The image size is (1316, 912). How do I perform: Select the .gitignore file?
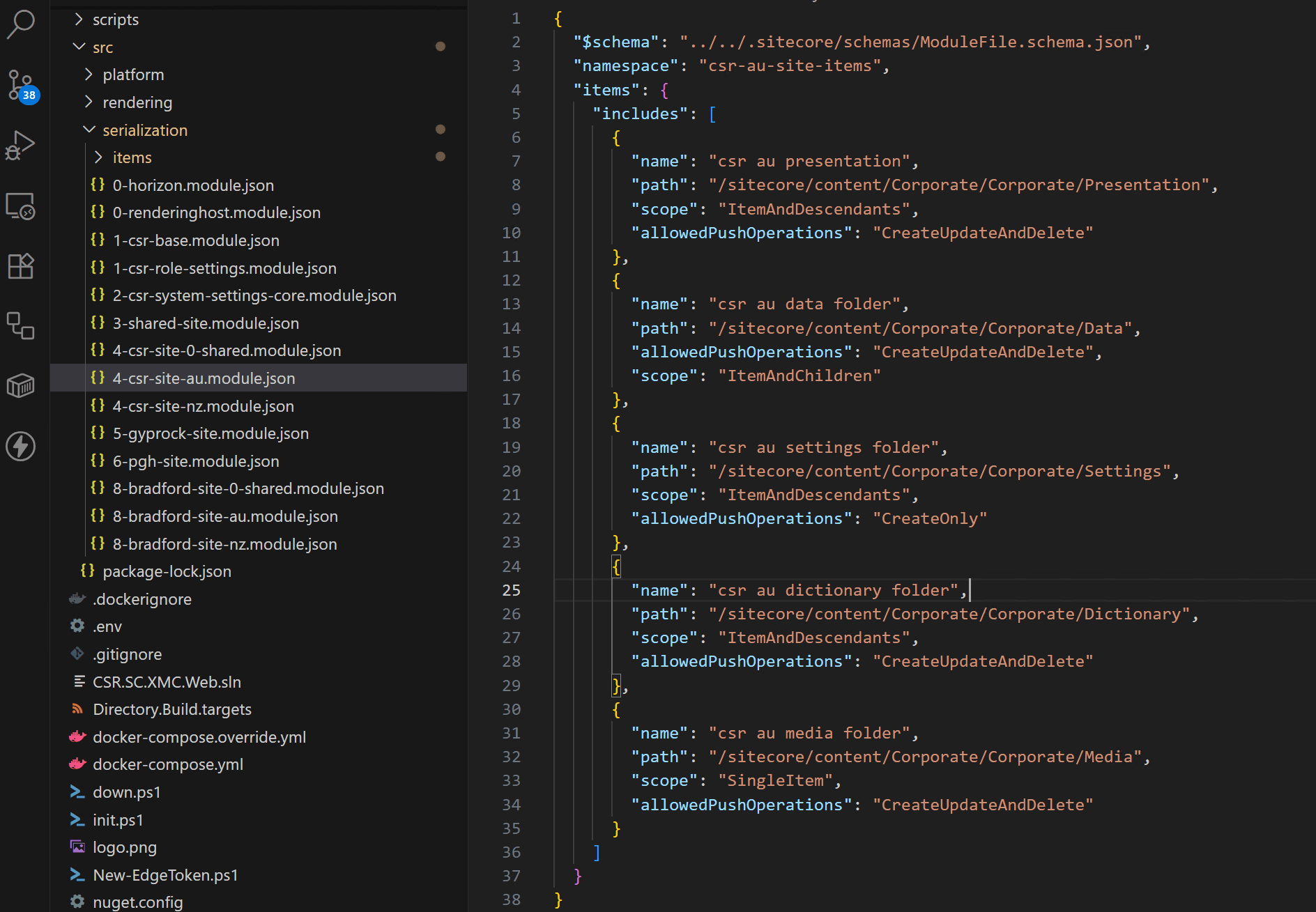coord(127,654)
